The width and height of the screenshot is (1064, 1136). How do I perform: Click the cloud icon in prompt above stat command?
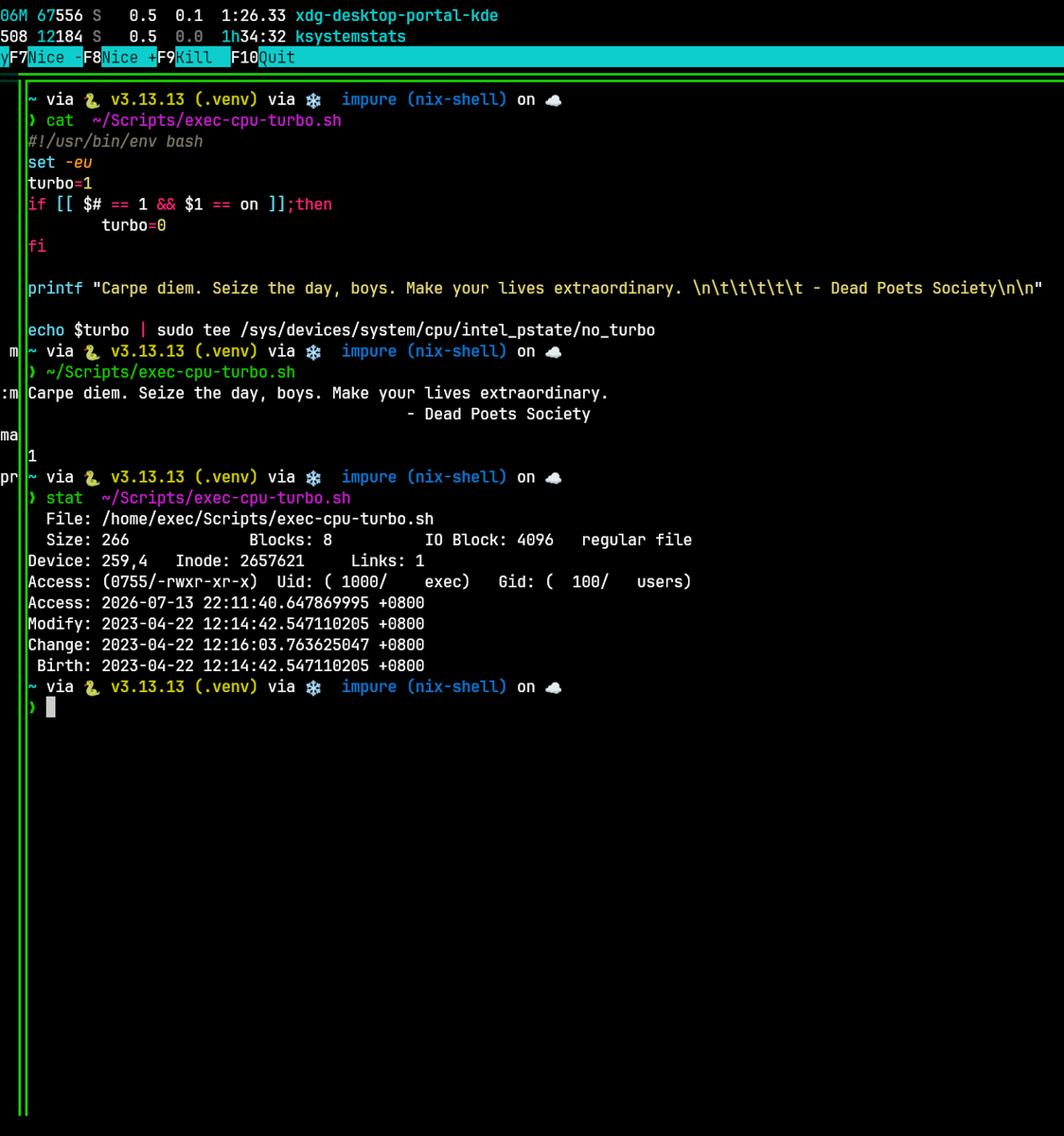(x=554, y=478)
